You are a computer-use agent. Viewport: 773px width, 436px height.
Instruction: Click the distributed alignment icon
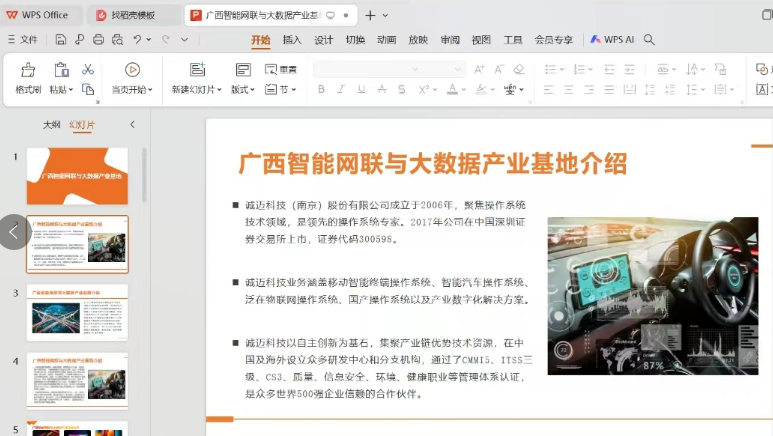point(630,89)
